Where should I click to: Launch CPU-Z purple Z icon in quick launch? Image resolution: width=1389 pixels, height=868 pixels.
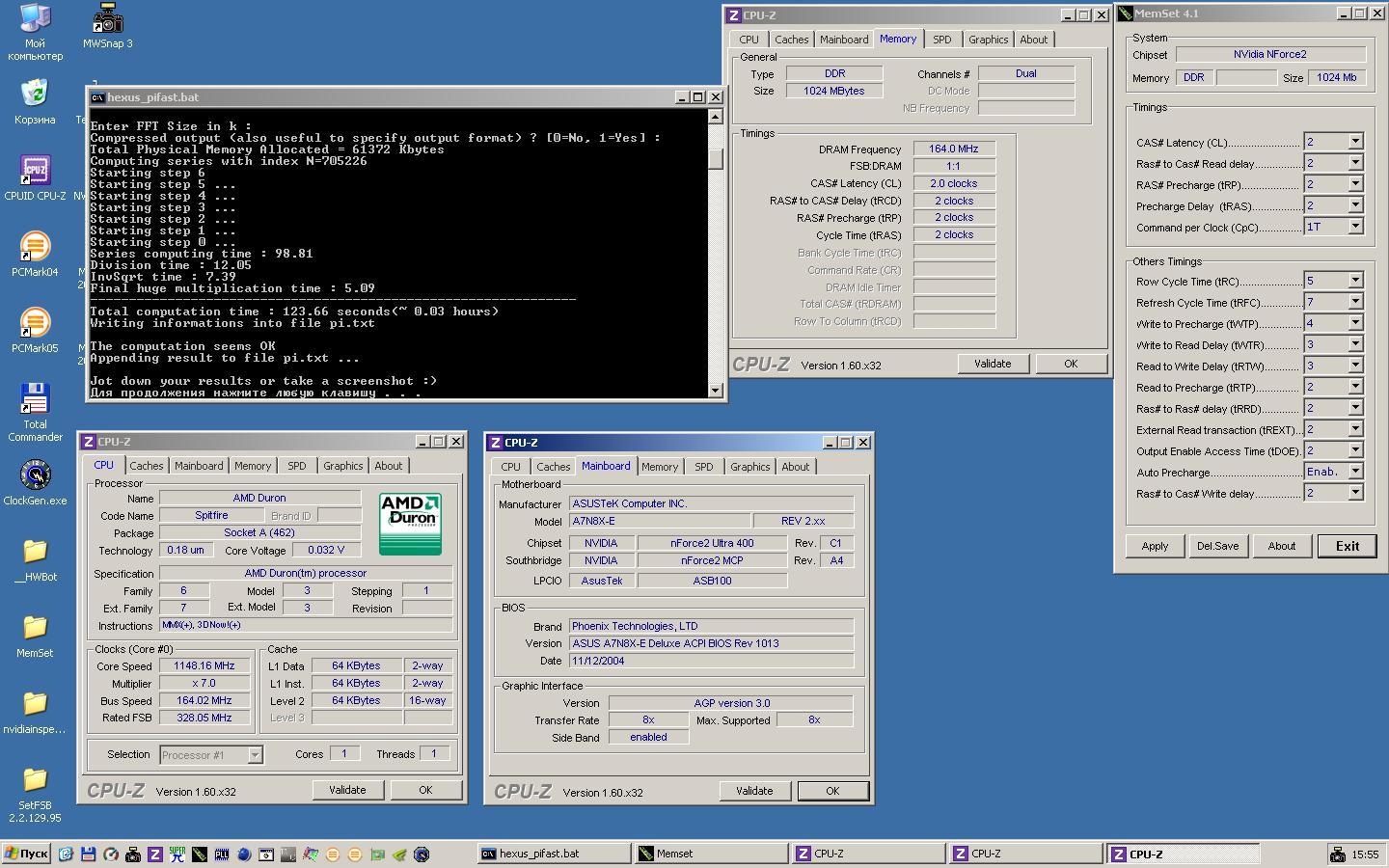pyautogui.click(x=154, y=854)
